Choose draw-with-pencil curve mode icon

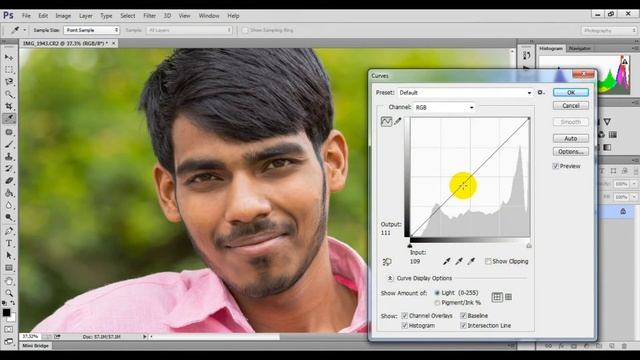pyautogui.click(x=398, y=121)
